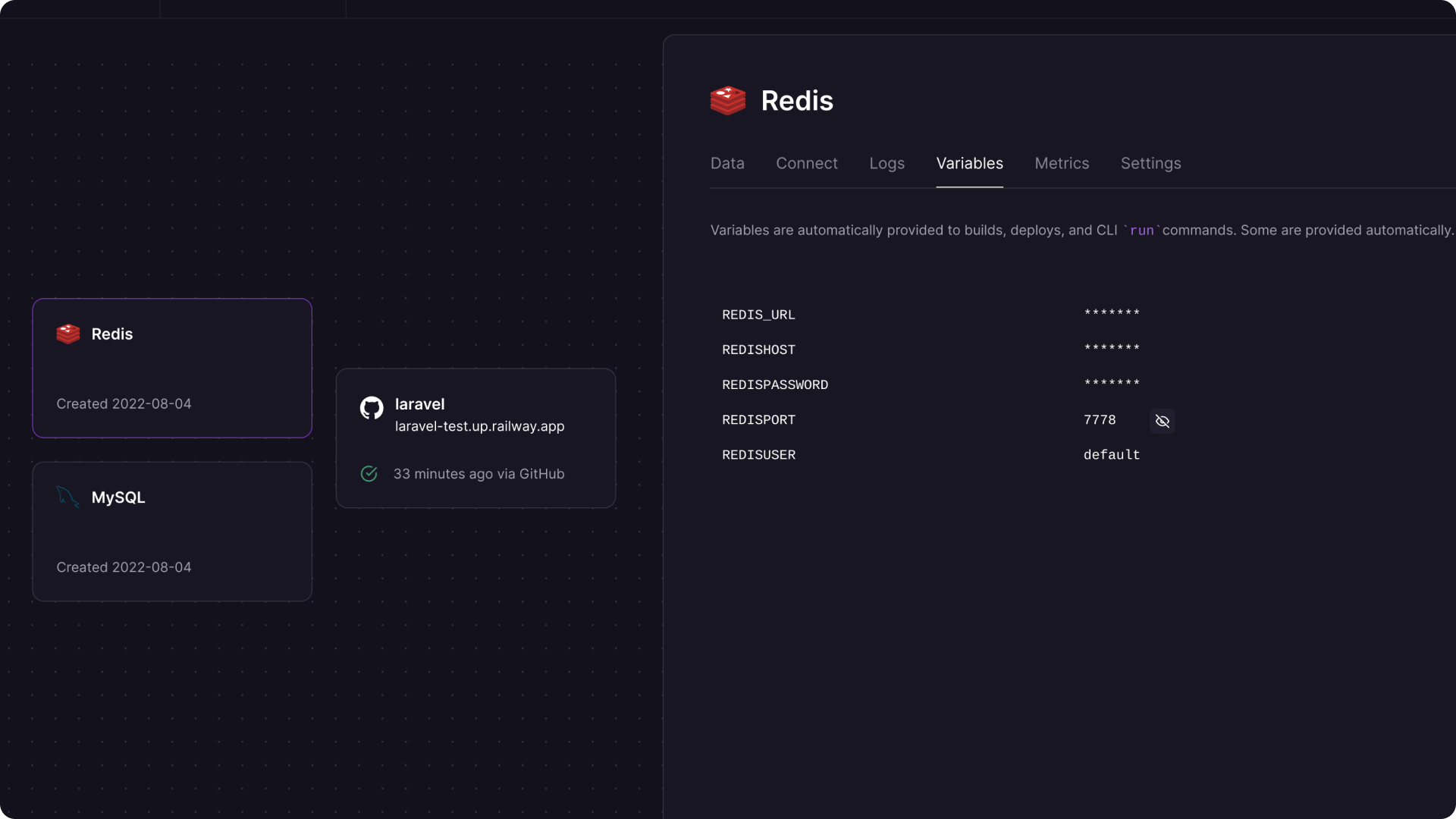
Task: Click the Redis icon on the service card
Action: (x=68, y=334)
